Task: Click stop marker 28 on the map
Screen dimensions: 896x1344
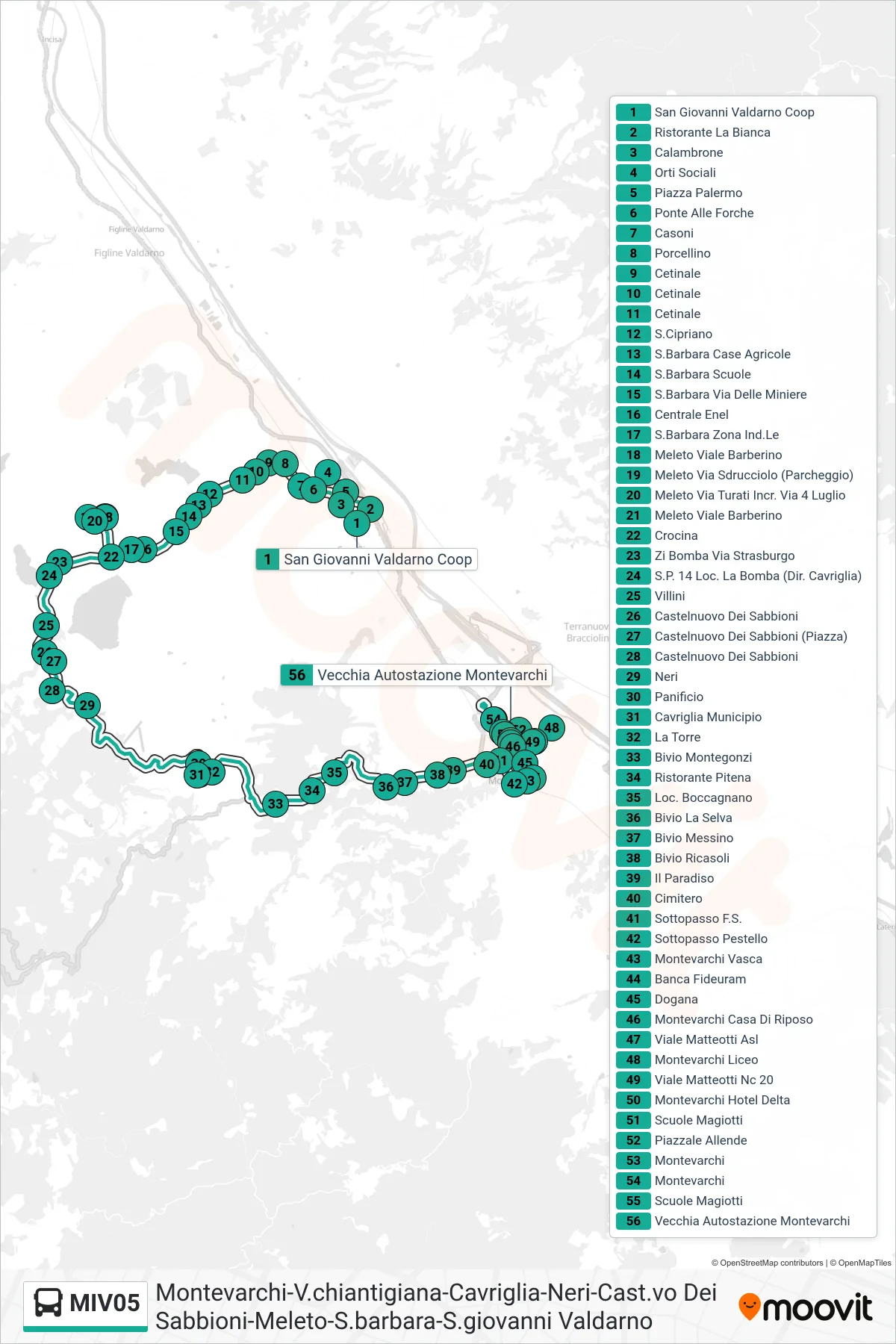Action: tap(52, 690)
